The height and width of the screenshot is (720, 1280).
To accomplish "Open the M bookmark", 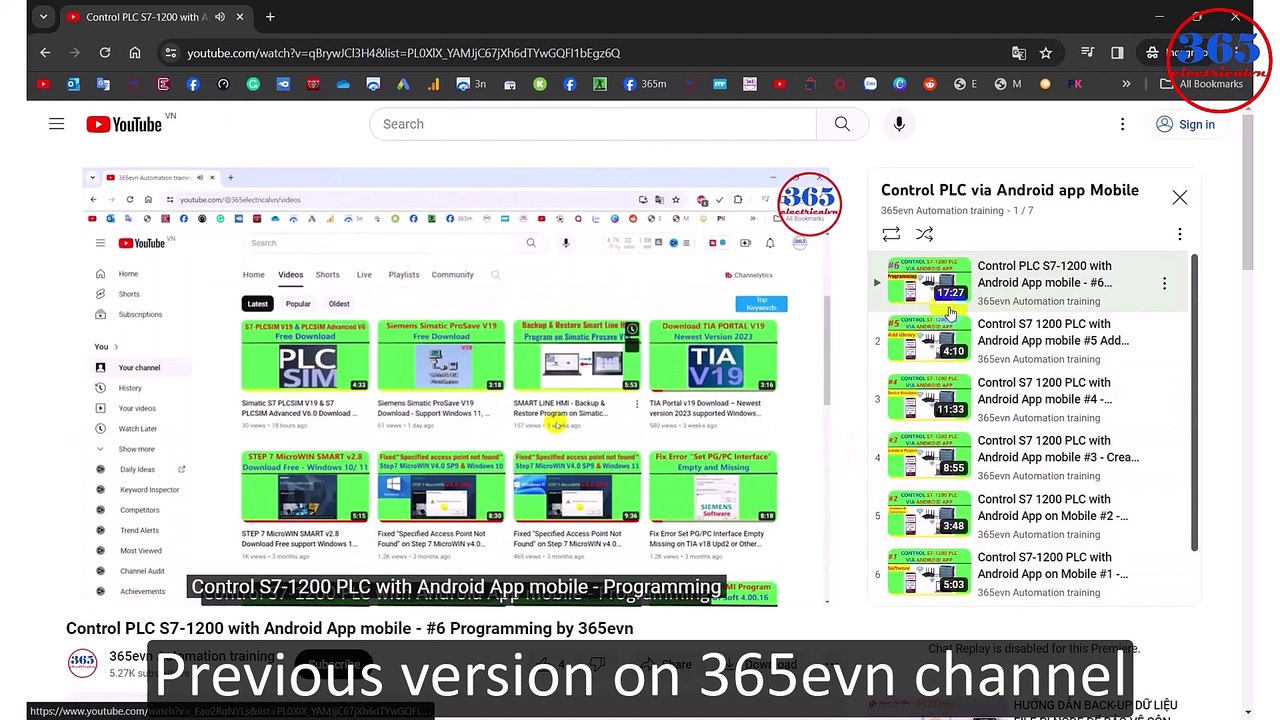I will point(1008,84).
